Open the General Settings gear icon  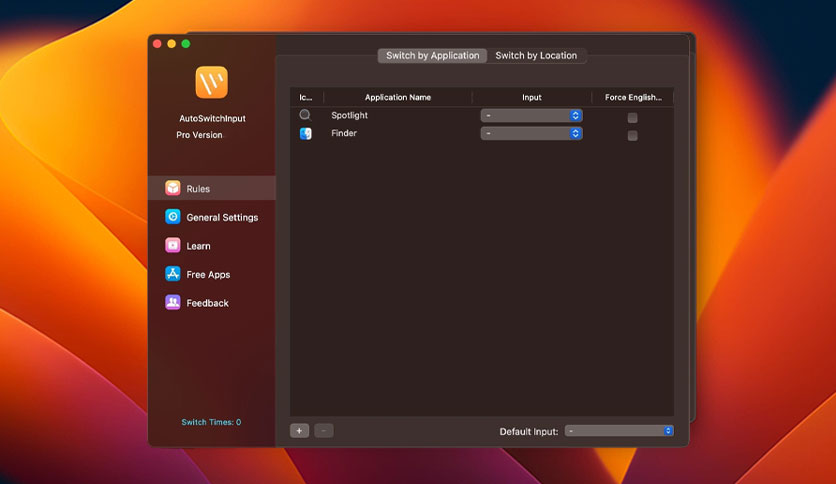pos(173,217)
